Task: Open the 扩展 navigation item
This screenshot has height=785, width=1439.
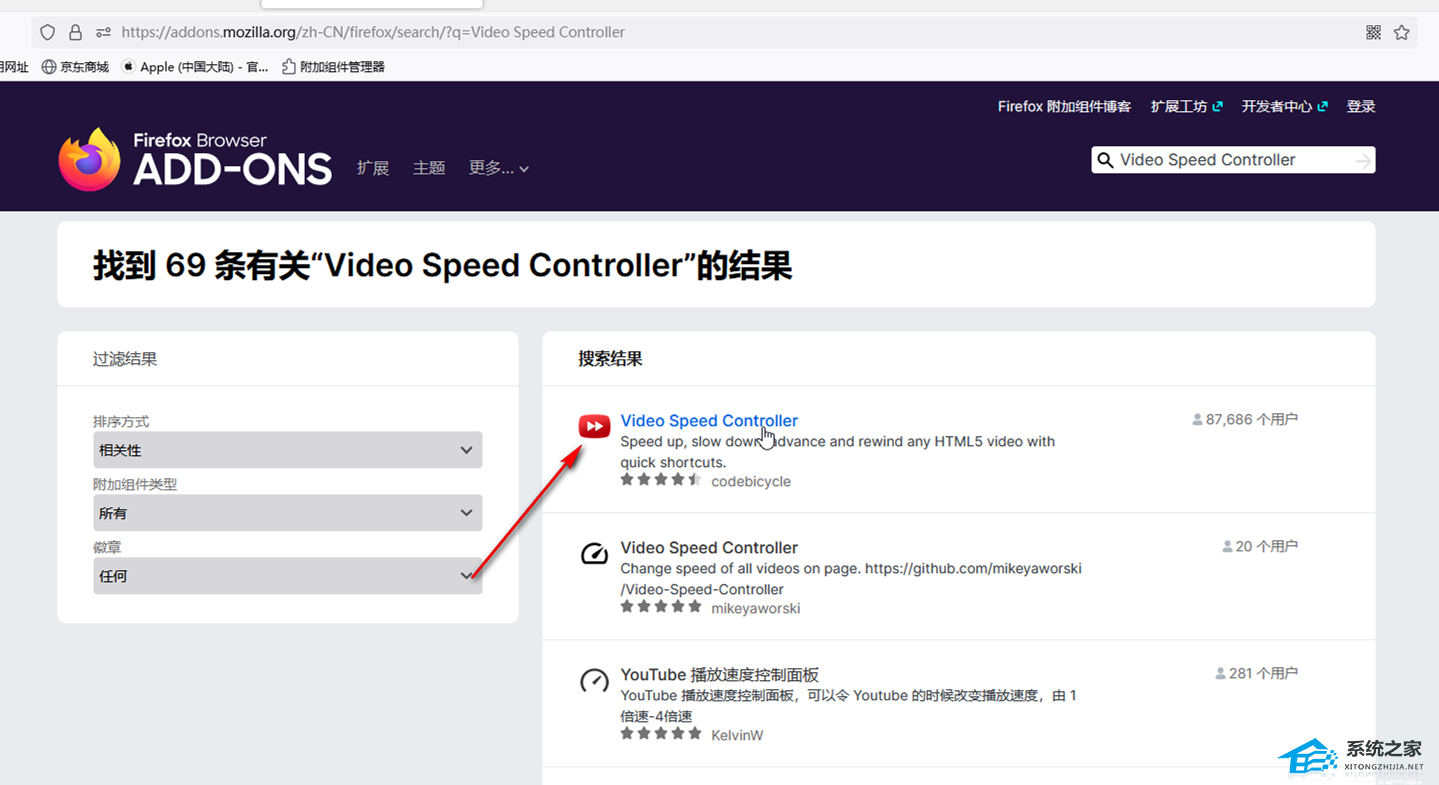Action: click(373, 168)
